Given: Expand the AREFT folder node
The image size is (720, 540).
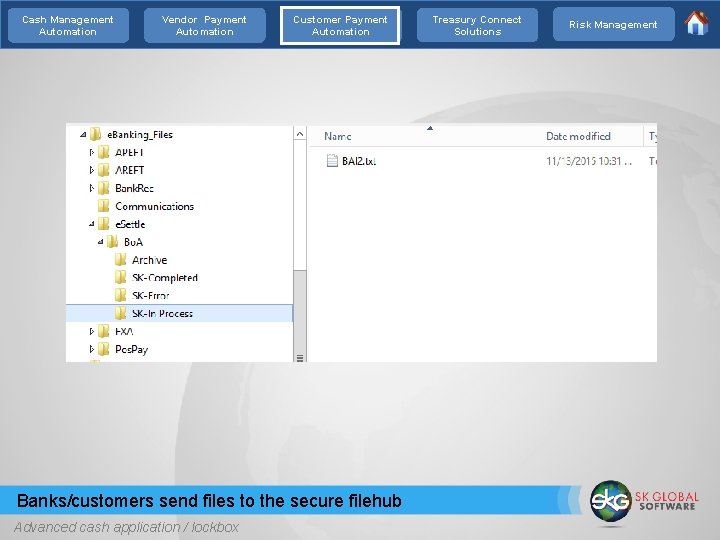Looking at the screenshot, I should pos(91,170).
